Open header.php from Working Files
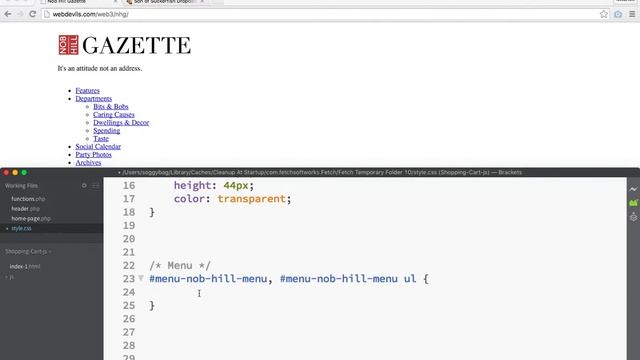This screenshot has width=640, height=360. click(25, 209)
